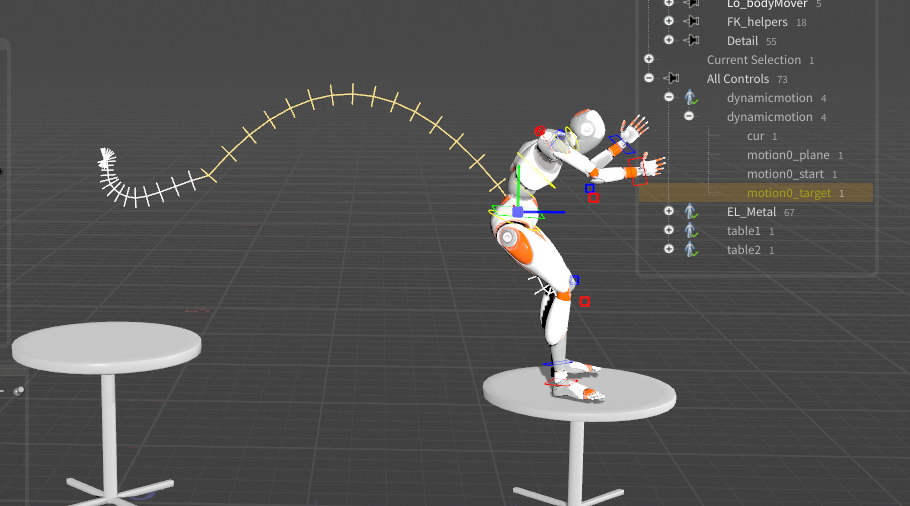Select the motion0_start item
The height and width of the screenshot is (506, 910).
pos(785,174)
